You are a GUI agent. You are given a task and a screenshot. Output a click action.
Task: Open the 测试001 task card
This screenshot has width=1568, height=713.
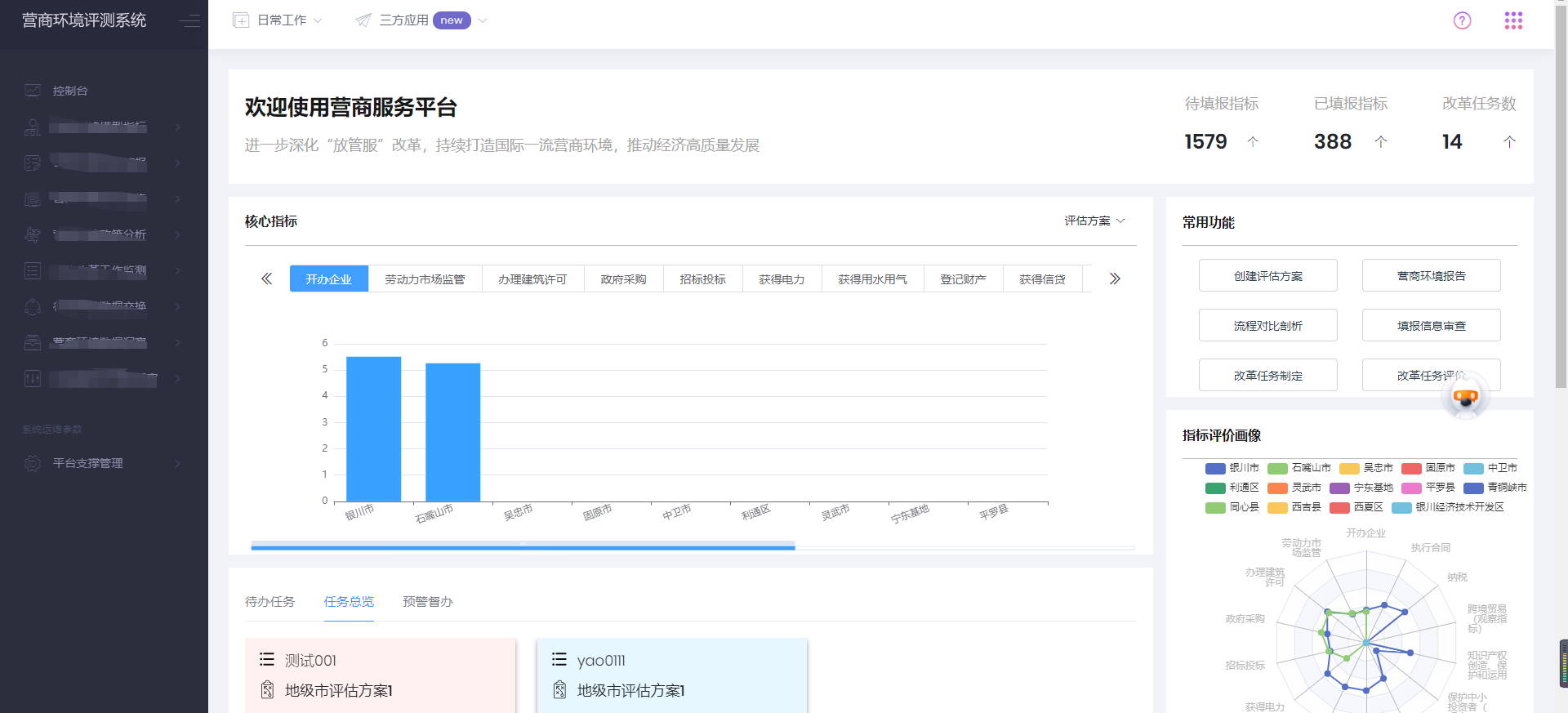click(381, 675)
